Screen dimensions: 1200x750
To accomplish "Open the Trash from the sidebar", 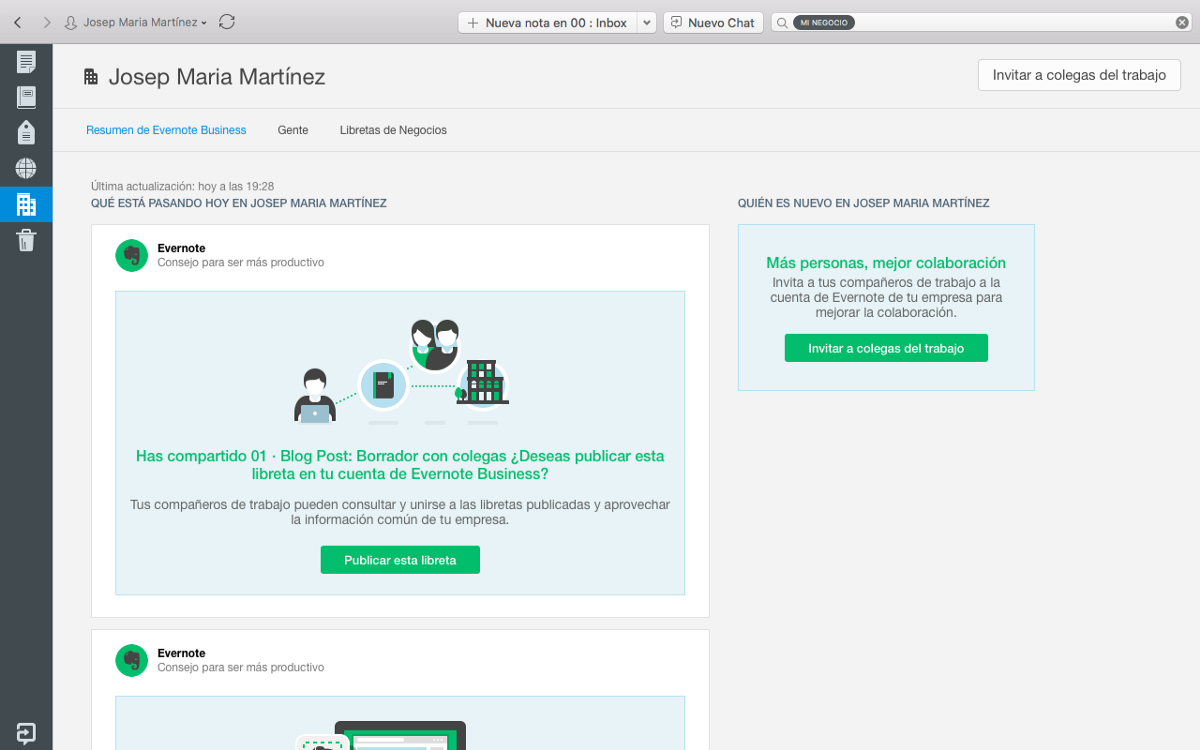I will 26,240.
